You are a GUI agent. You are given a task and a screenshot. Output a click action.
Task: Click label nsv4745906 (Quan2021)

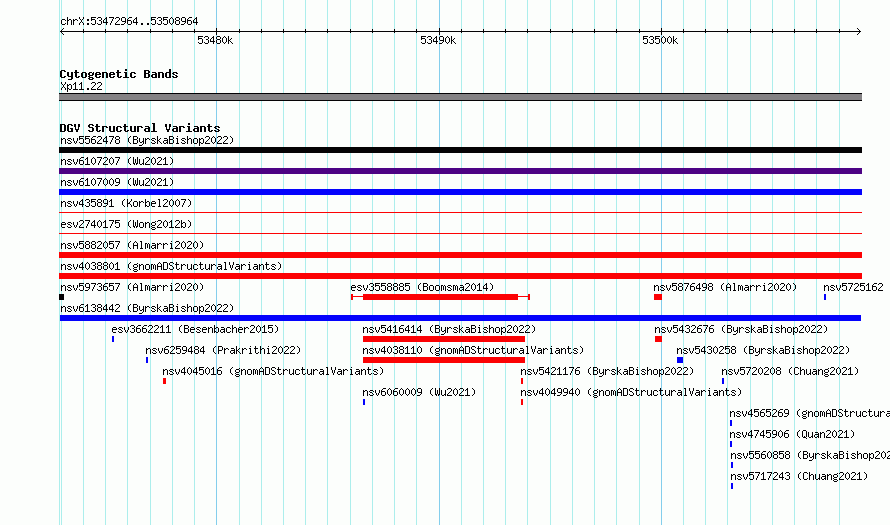tap(792, 434)
